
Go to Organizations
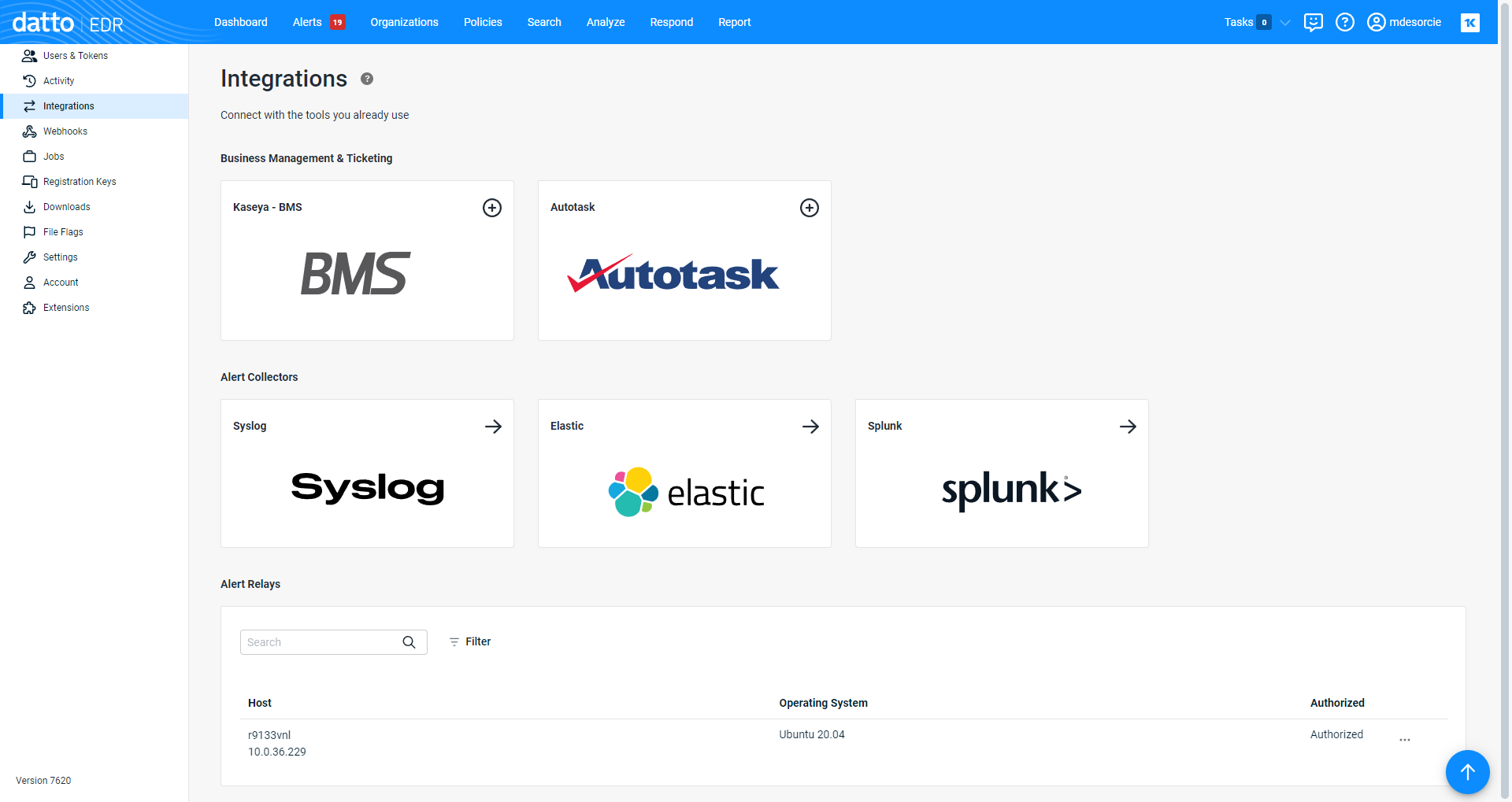tap(405, 22)
